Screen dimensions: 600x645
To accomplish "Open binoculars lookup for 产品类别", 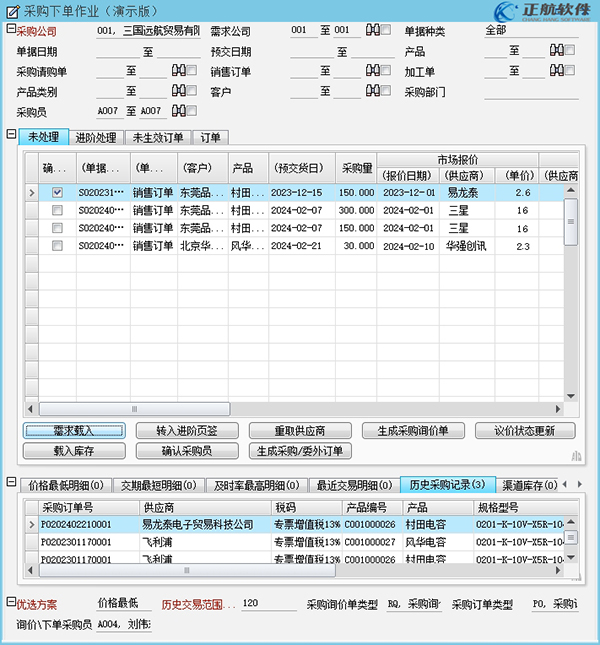I will point(178,90).
